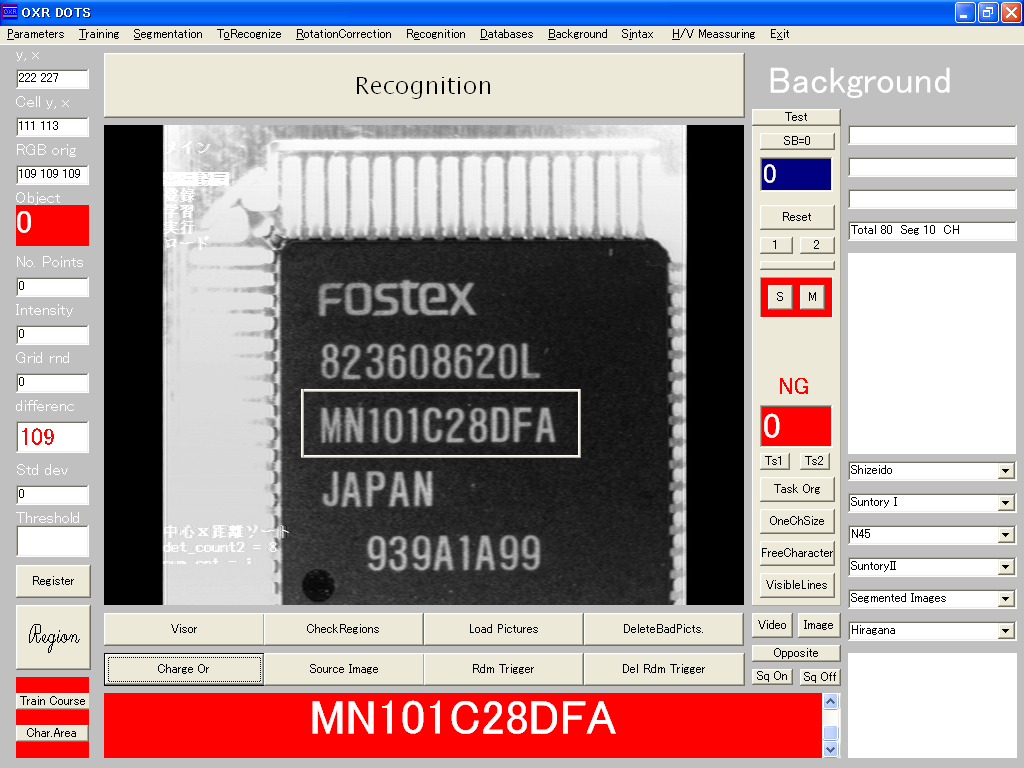Open the Sintax menu

point(637,34)
